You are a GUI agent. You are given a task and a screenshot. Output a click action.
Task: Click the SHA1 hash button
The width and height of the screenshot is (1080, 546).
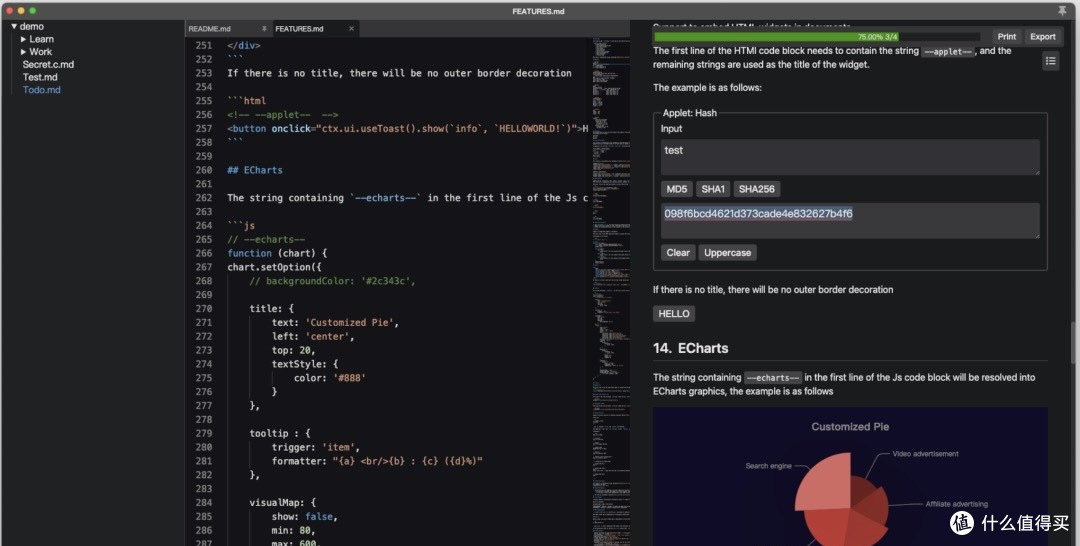(713, 189)
